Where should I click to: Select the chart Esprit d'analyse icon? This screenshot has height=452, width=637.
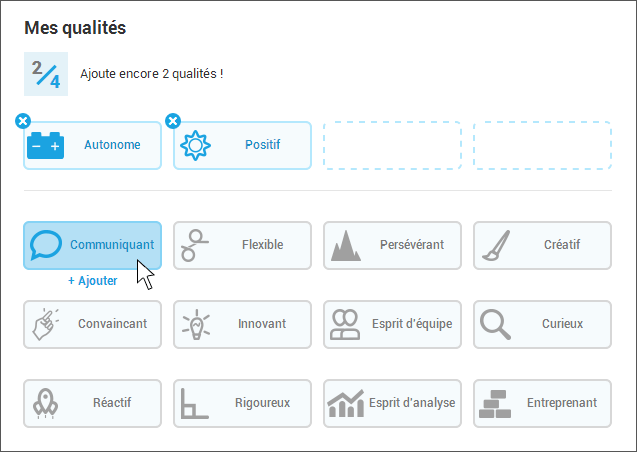click(346, 403)
